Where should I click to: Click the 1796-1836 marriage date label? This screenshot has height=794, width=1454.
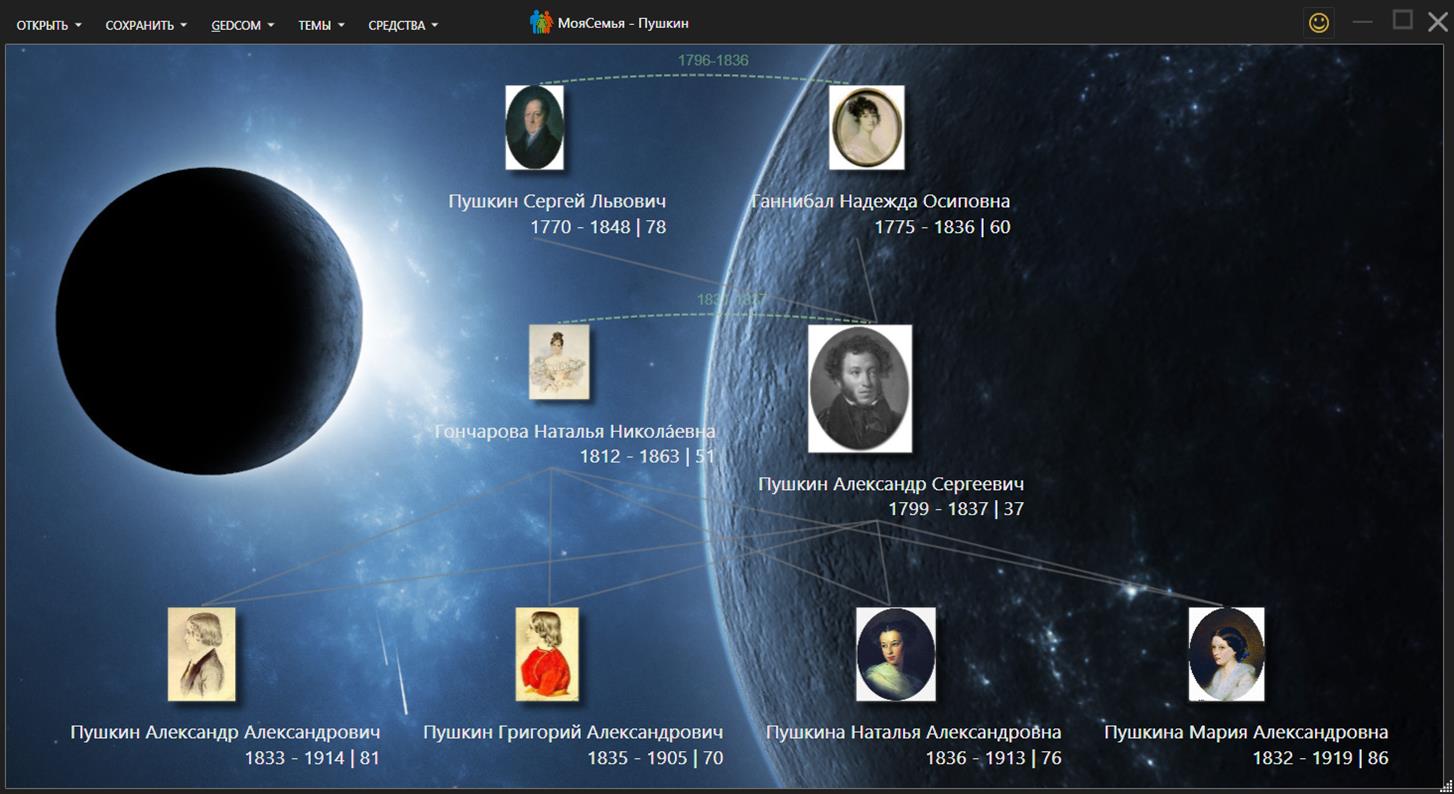point(713,60)
